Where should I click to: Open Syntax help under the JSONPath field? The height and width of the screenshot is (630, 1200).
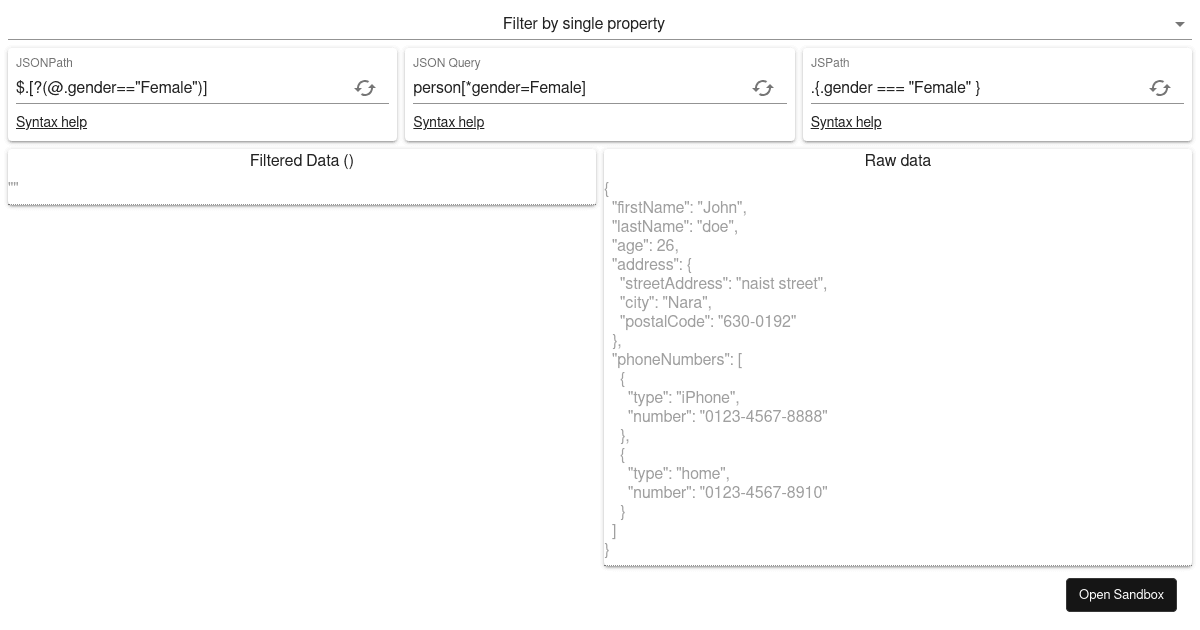coord(51,122)
